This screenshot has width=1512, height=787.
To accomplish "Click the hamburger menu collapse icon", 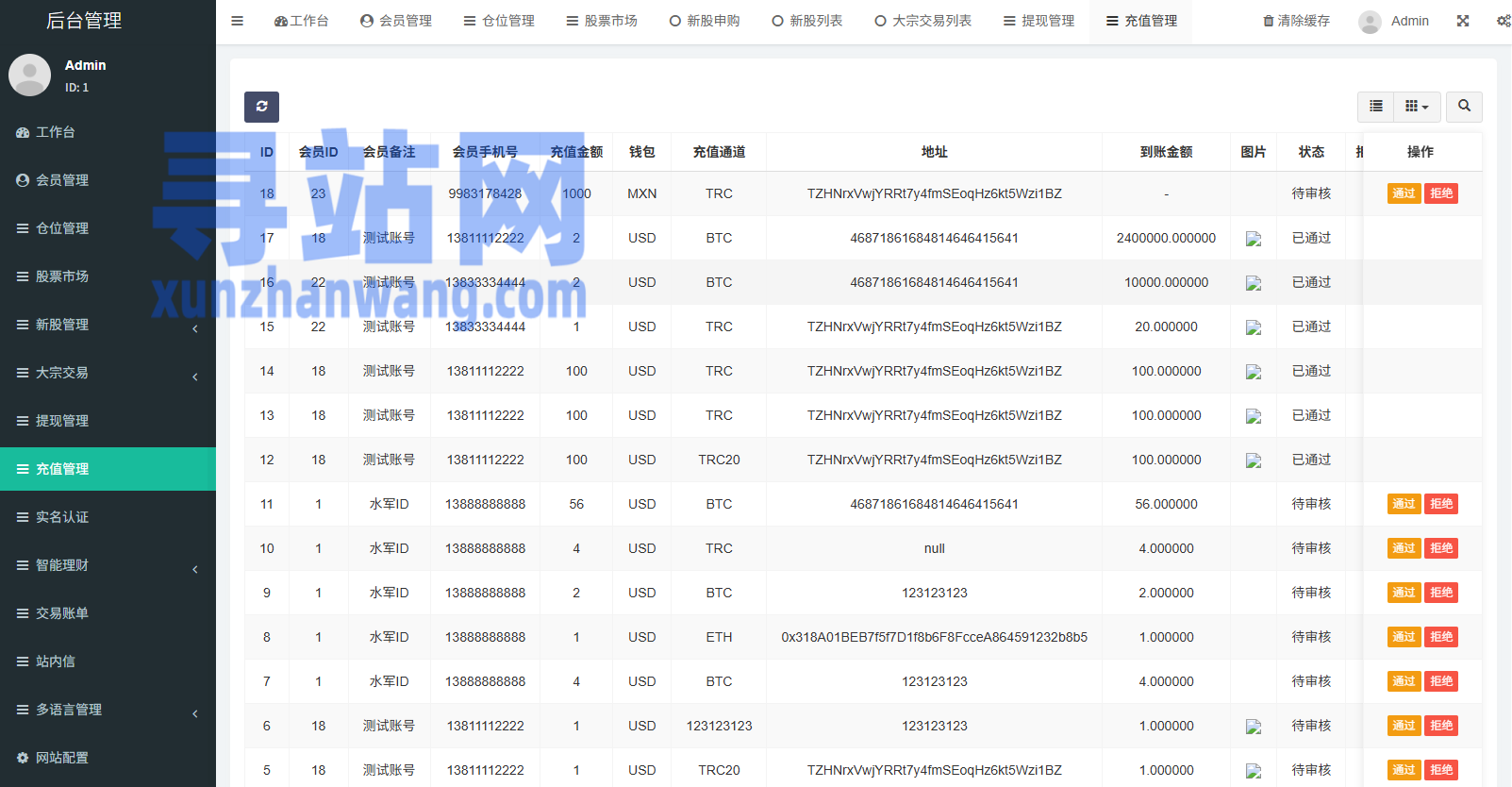I will (238, 21).
